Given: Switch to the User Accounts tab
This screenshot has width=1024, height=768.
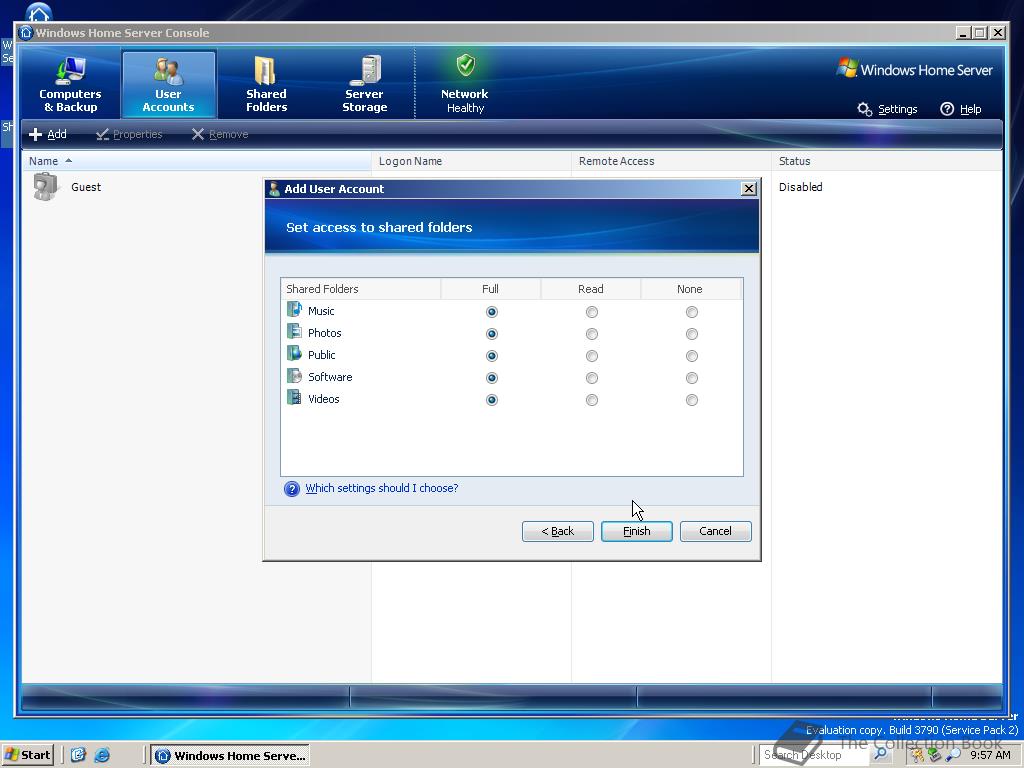Looking at the screenshot, I should pos(168,85).
